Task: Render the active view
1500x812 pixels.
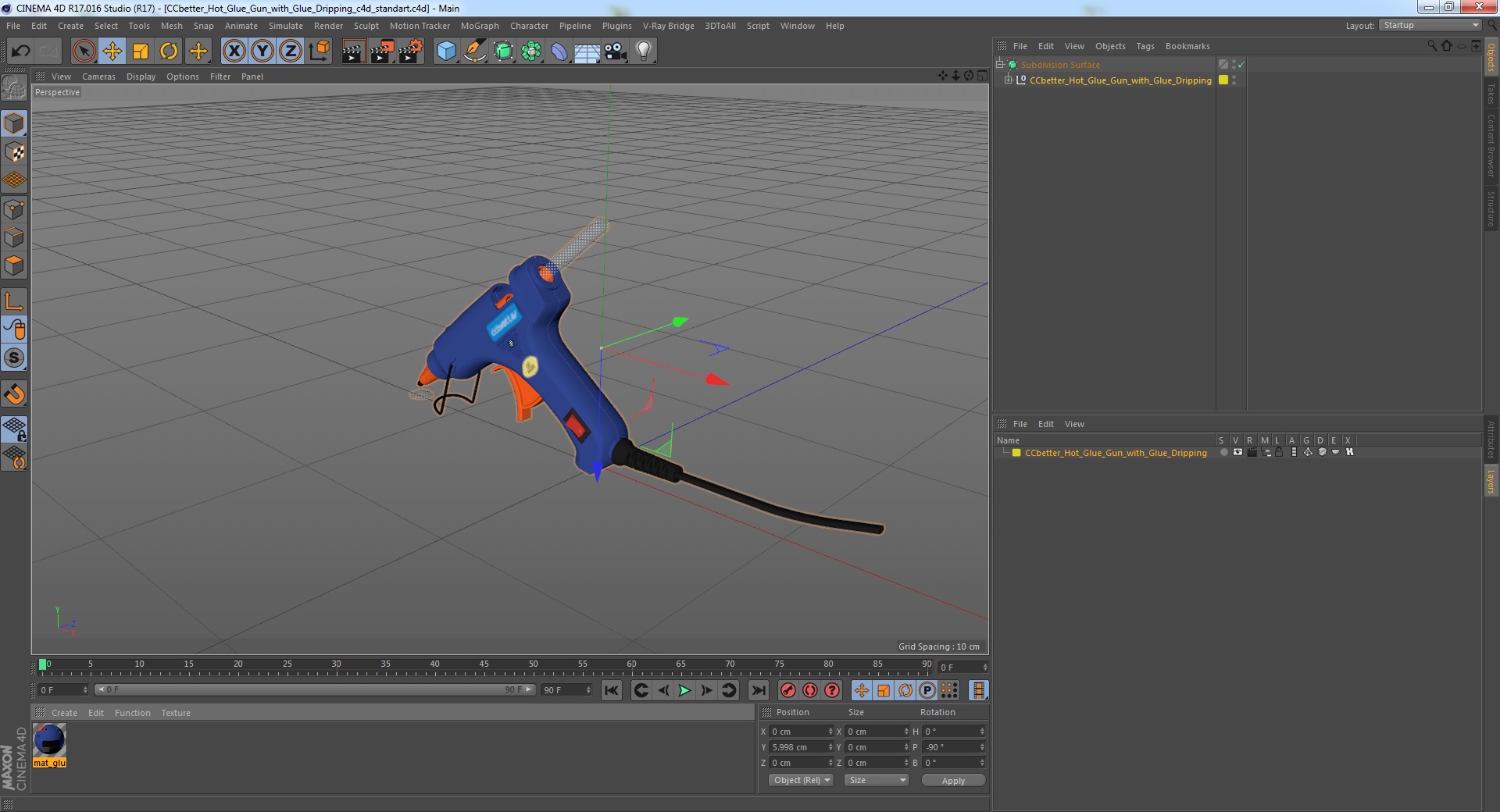Action: pyautogui.click(x=353, y=52)
